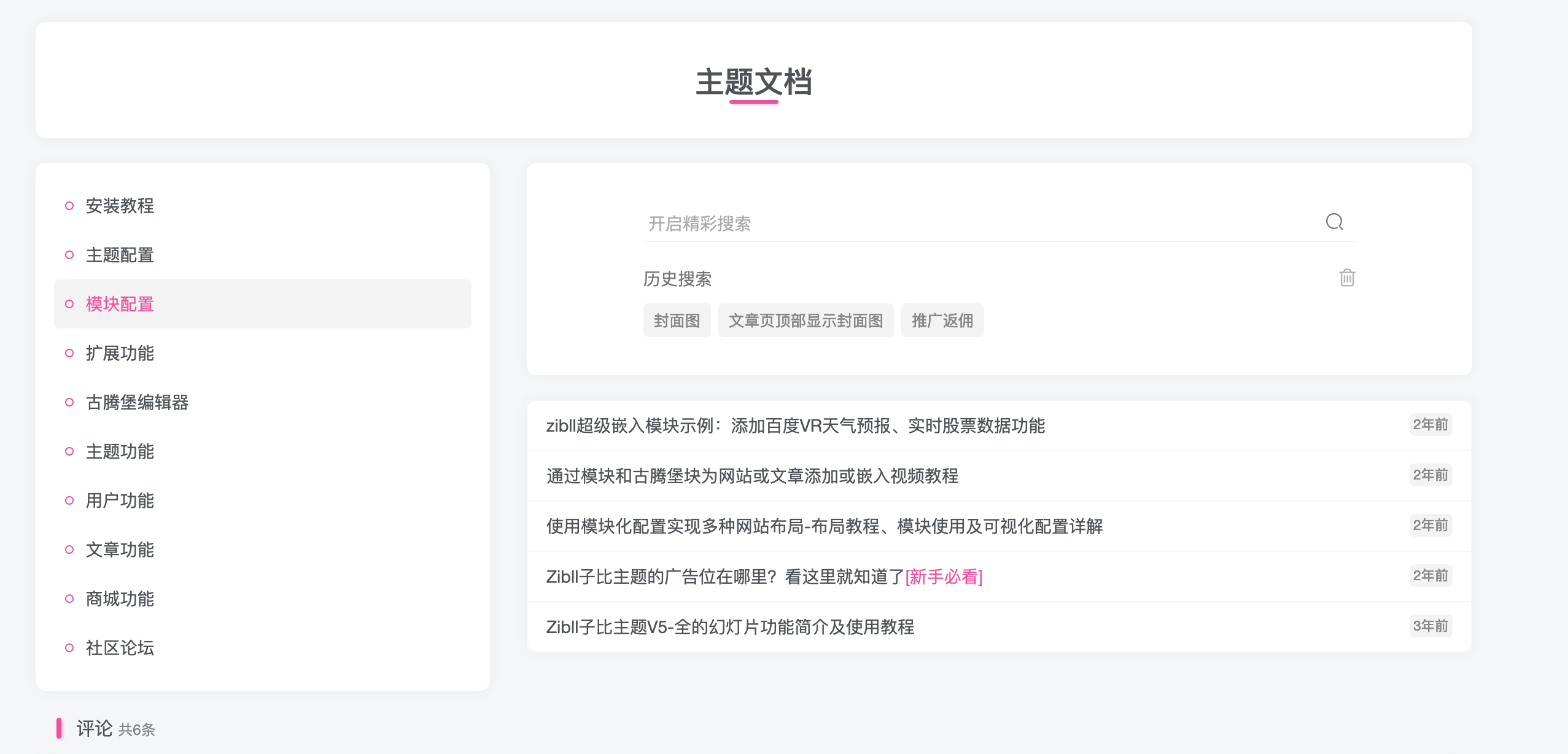1568x754 pixels.
Task: Open the embedded video tutorial article
Action: [753, 476]
